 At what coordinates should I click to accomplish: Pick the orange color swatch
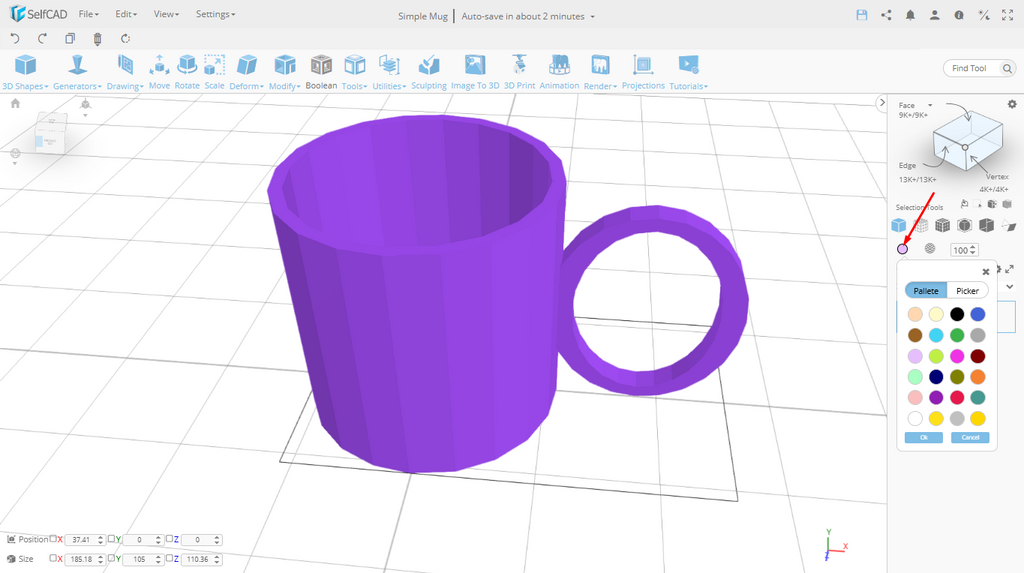tap(978, 377)
